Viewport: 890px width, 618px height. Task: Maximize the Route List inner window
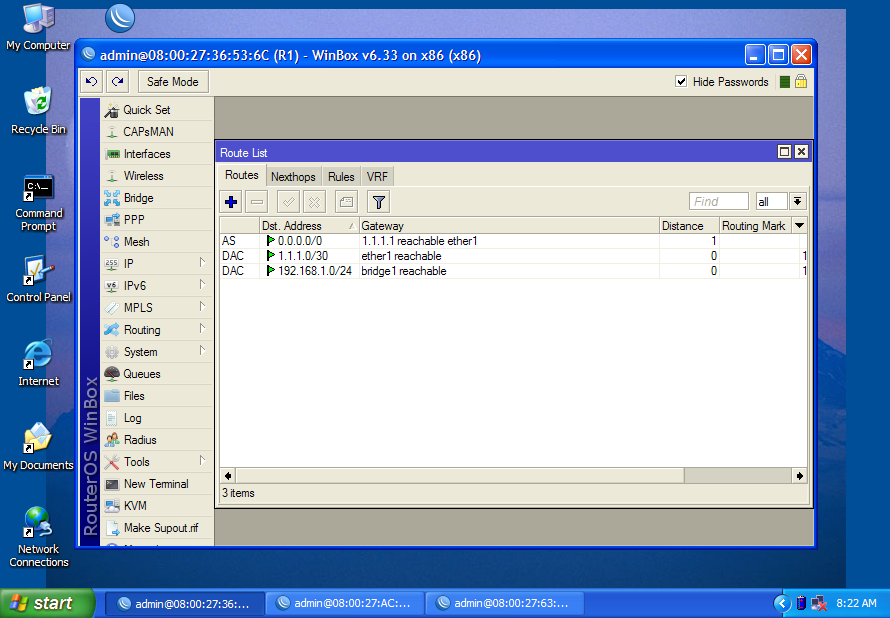[x=784, y=152]
